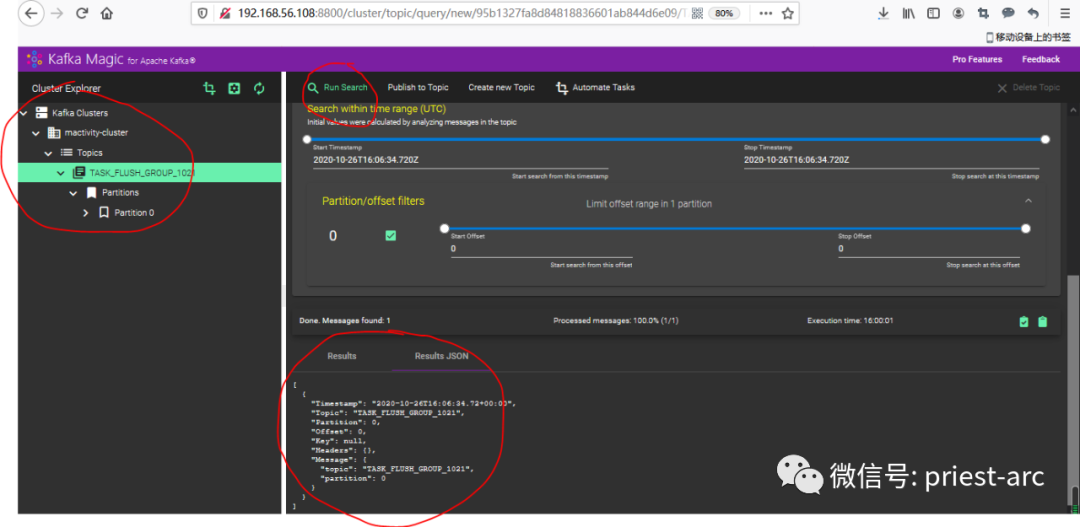Open the browser hamburger menu
The width and height of the screenshot is (1080, 527).
coord(1064,13)
